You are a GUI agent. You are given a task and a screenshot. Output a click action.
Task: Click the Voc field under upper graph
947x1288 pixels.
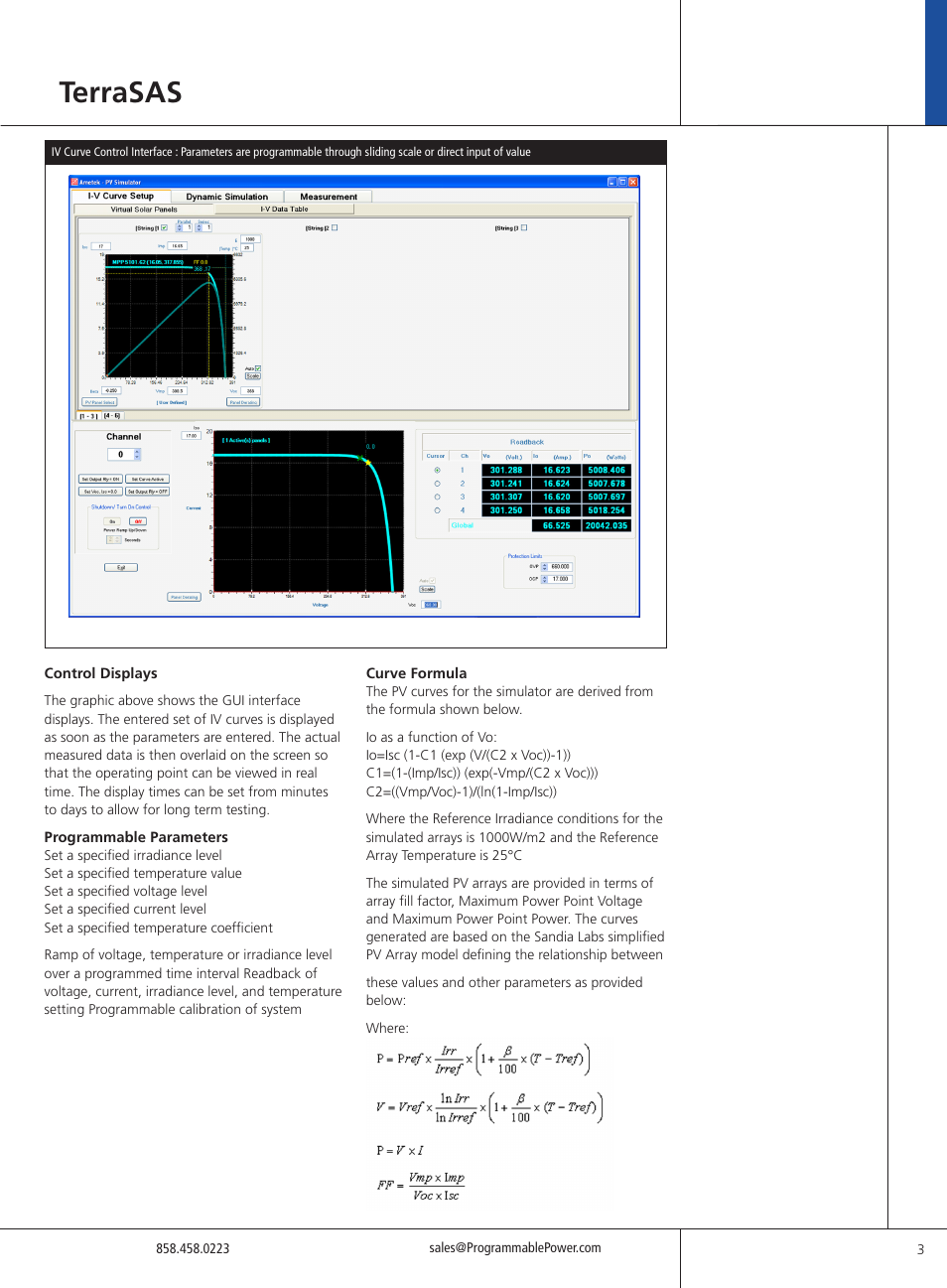250,391
